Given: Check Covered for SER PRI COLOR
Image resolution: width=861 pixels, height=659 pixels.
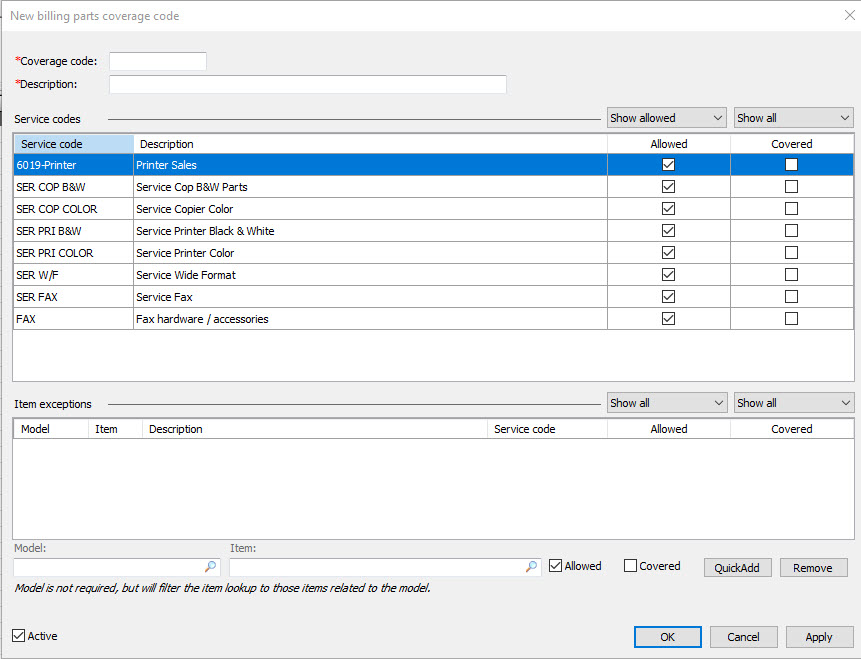Looking at the screenshot, I should 791,252.
